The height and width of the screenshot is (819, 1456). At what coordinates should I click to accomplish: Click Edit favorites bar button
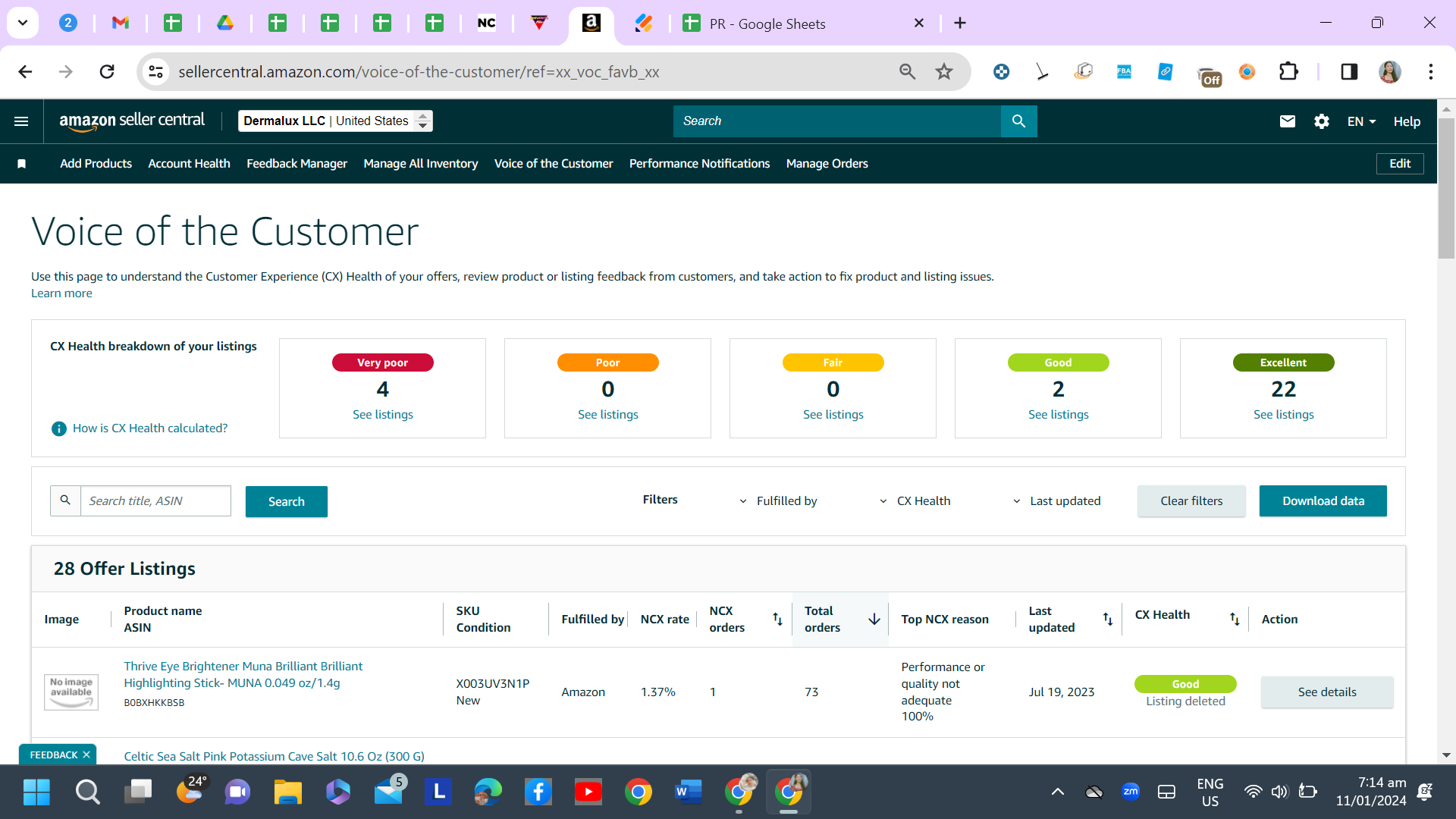click(1400, 164)
